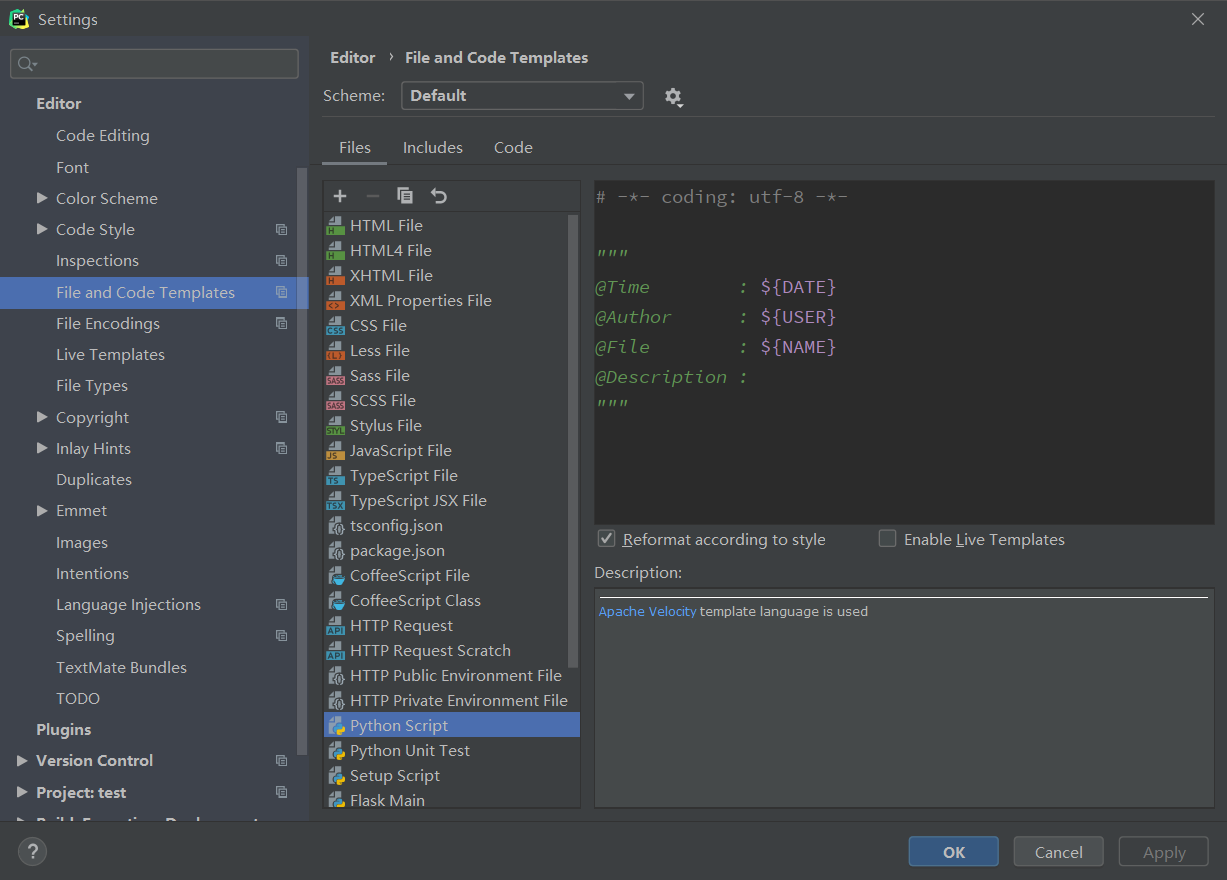Select the HTML File template icon

click(x=335, y=226)
